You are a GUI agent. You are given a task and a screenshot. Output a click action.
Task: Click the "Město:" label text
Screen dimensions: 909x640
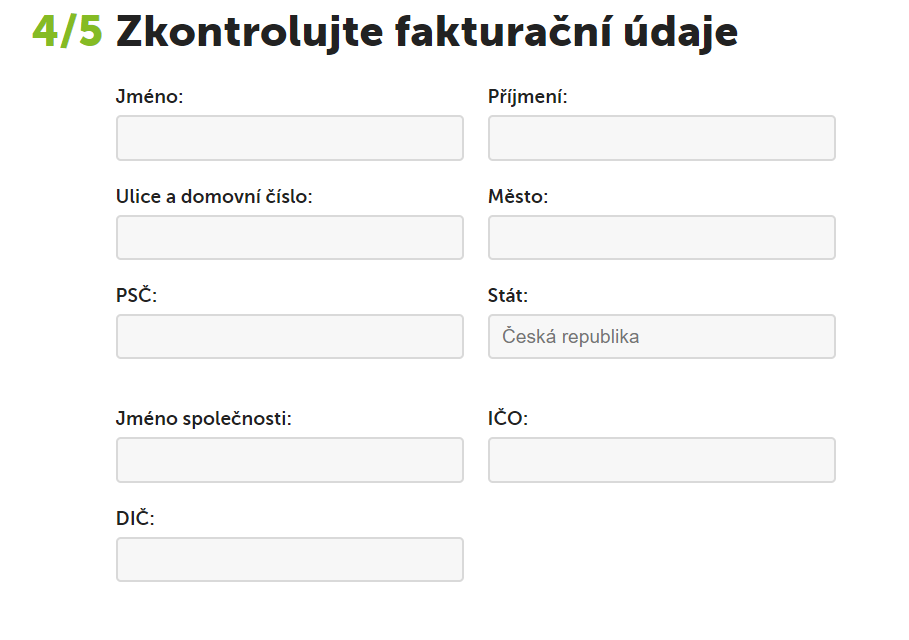click(x=518, y=197)
